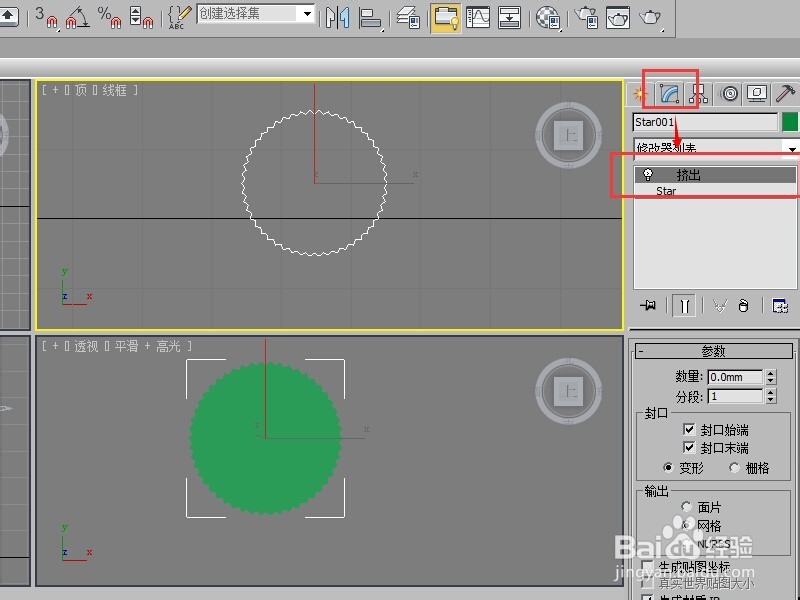Open Render Setup teapot icon
The height and width of the screenshot is (600, 800).
[x=586, y=17]
